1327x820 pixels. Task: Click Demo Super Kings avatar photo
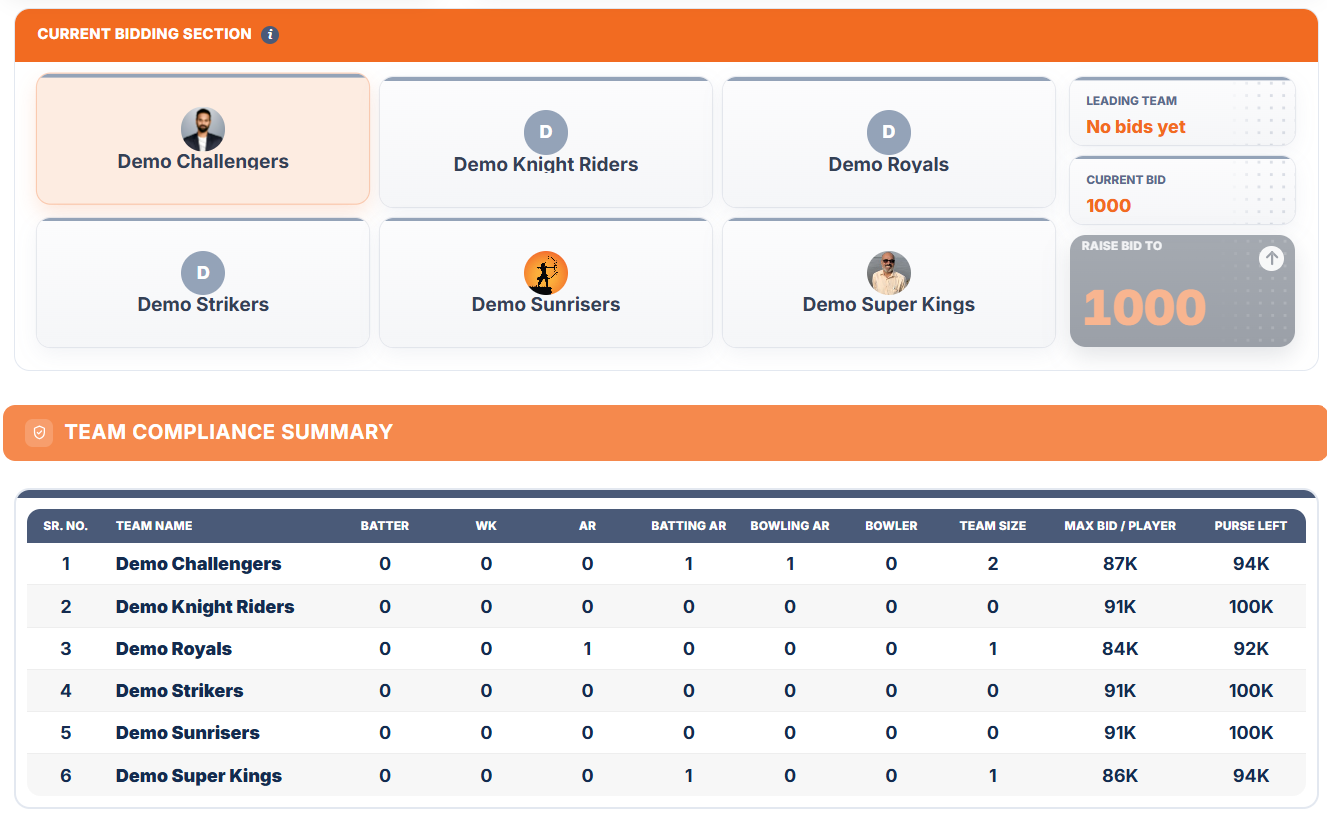[x=889, y=273]
